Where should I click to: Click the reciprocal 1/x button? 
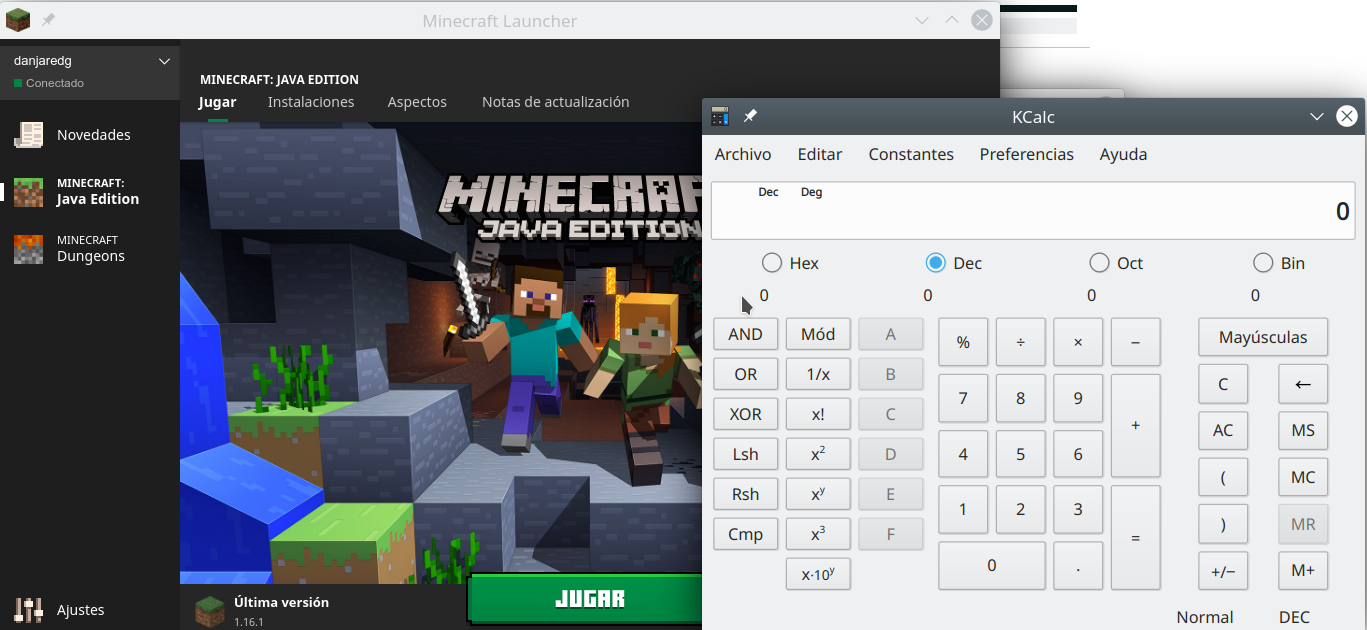pos(818,374)
